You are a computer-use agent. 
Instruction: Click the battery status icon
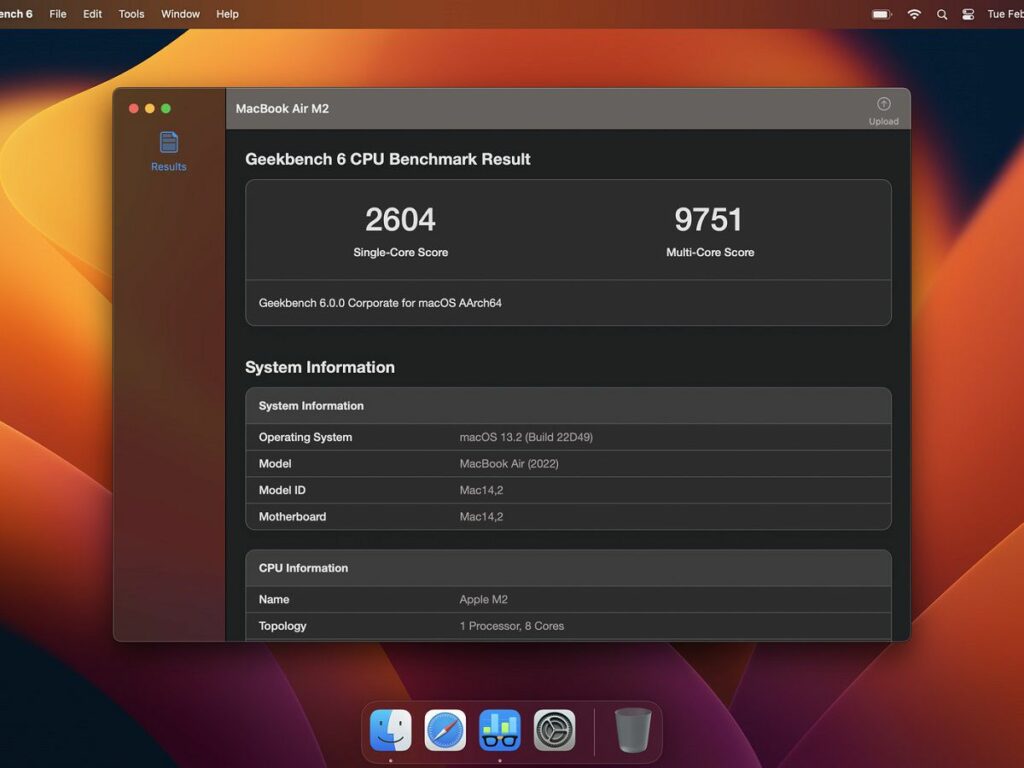point(882,14)
